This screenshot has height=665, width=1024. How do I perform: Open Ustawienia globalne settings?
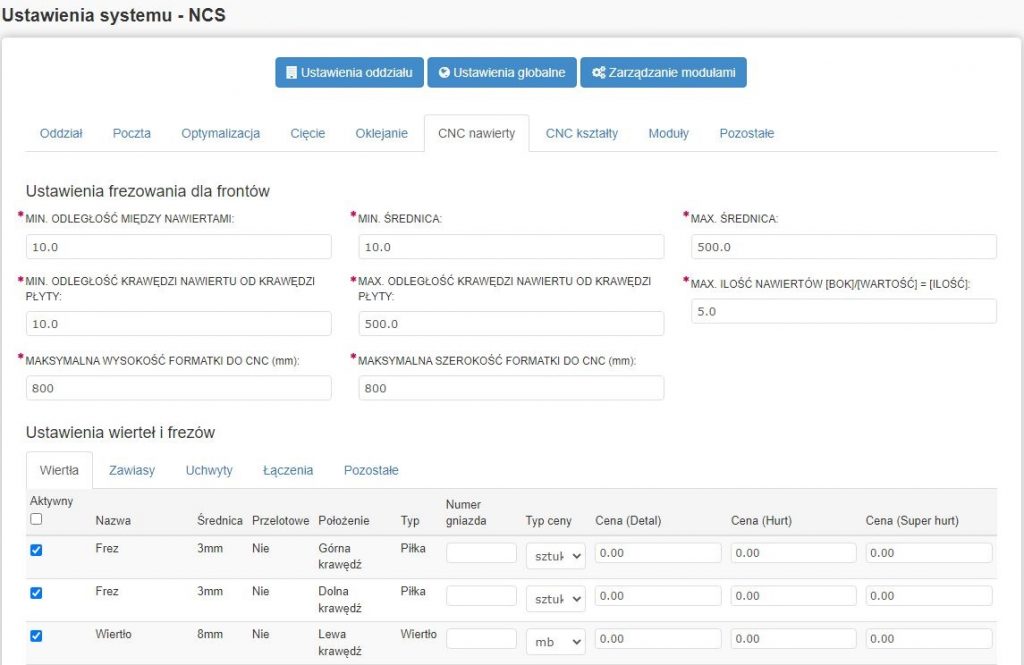click(x=502, y=73)
